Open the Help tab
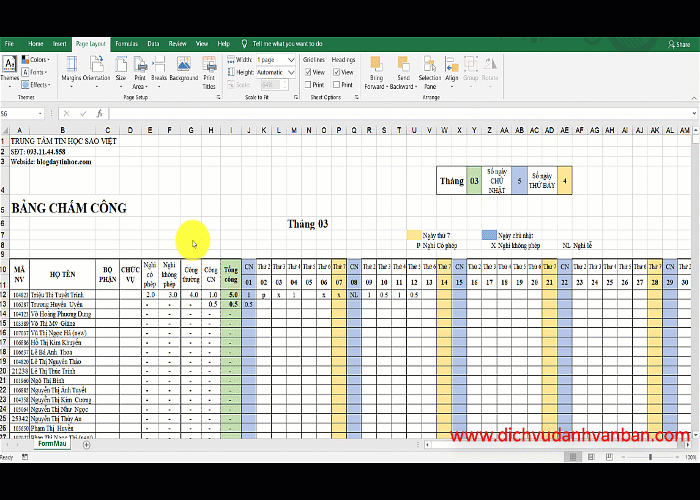This screenshot has width=700, height=500. click(x=224, y=44)
